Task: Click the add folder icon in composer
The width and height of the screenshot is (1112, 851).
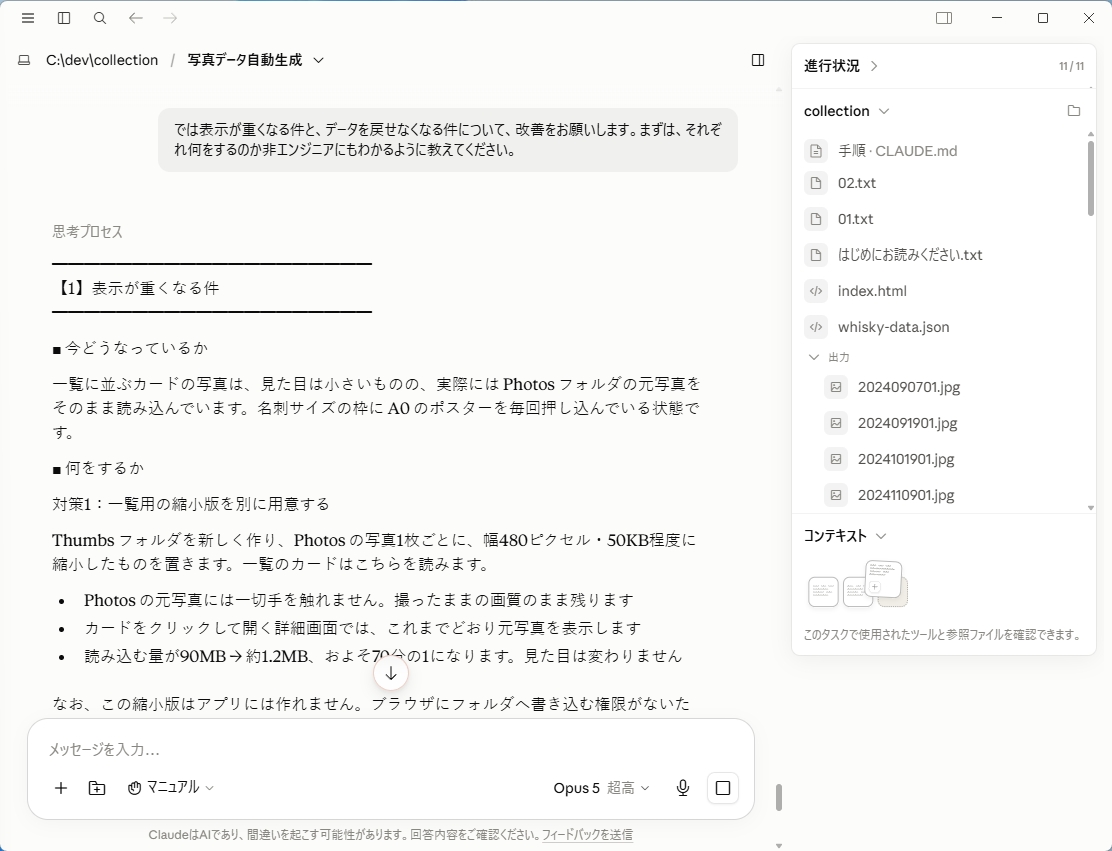Action: coord(97,788)
